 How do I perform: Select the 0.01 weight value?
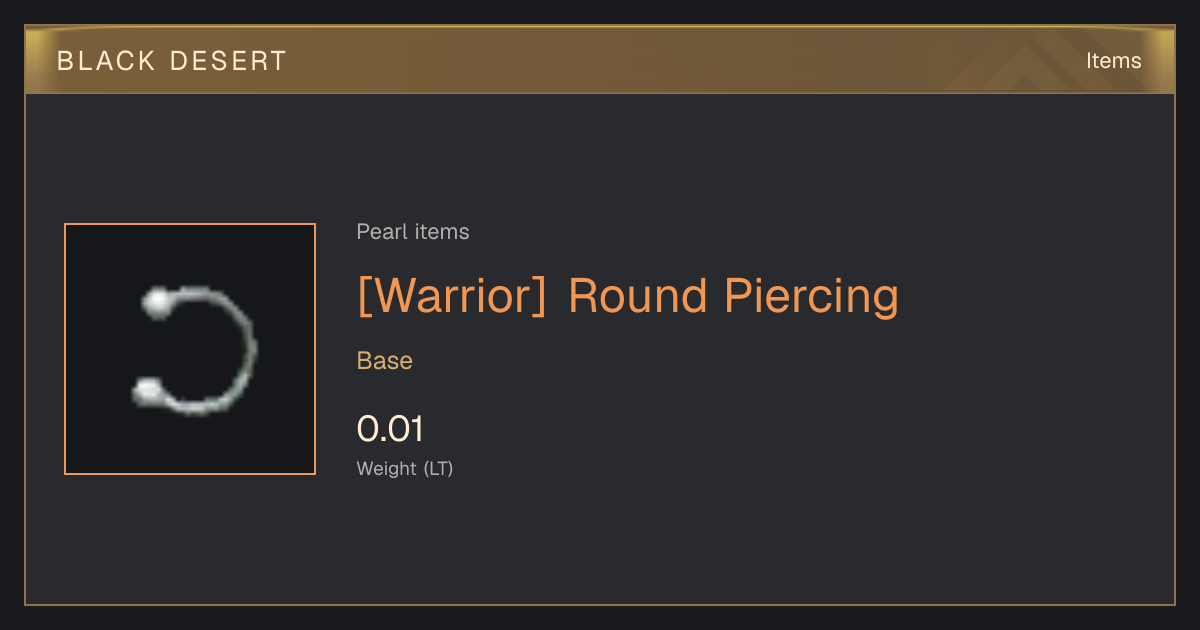[x=391, y=429]
